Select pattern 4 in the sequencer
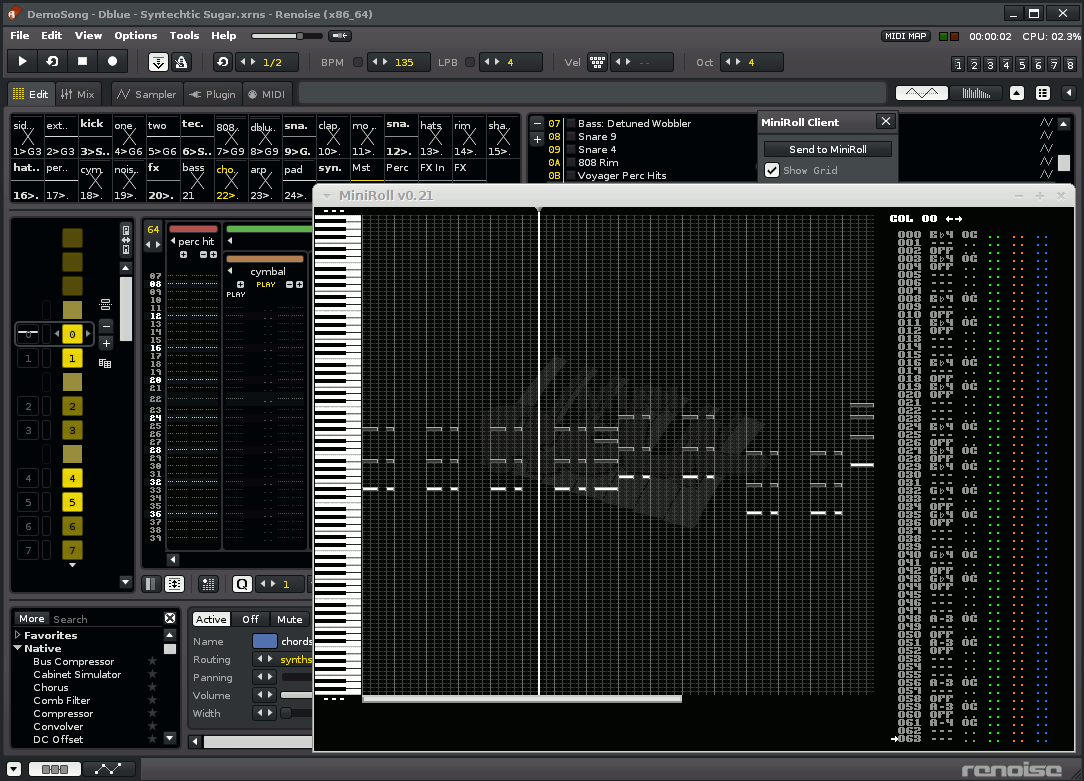The height and width of the screenshot is (781, 1084). (72, 478)
